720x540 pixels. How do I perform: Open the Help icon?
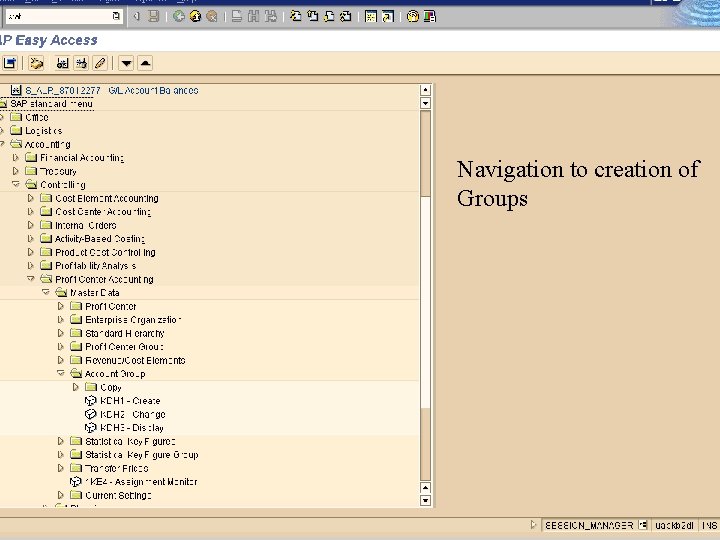click(x=413, y=17)
